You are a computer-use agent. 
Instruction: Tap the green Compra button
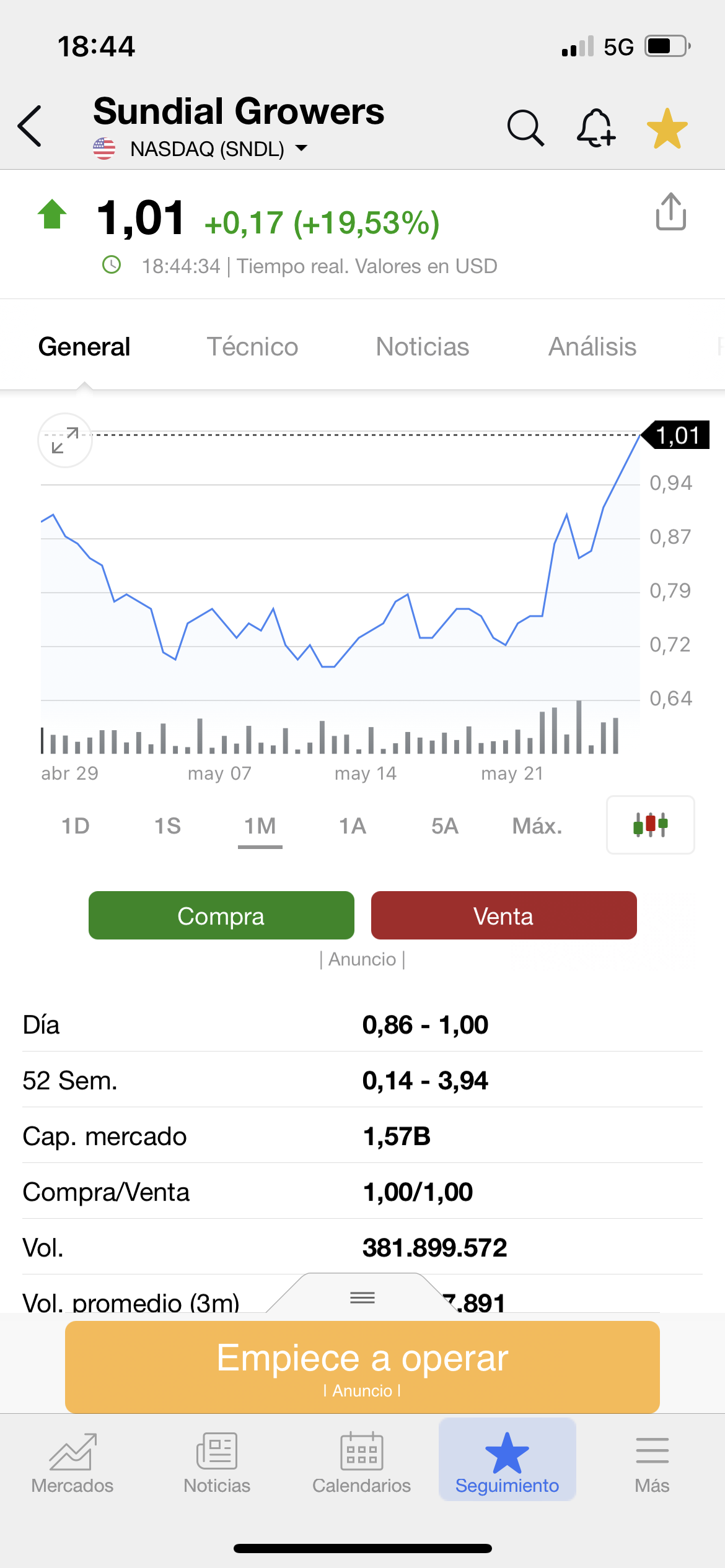click(x=221, y=915)
